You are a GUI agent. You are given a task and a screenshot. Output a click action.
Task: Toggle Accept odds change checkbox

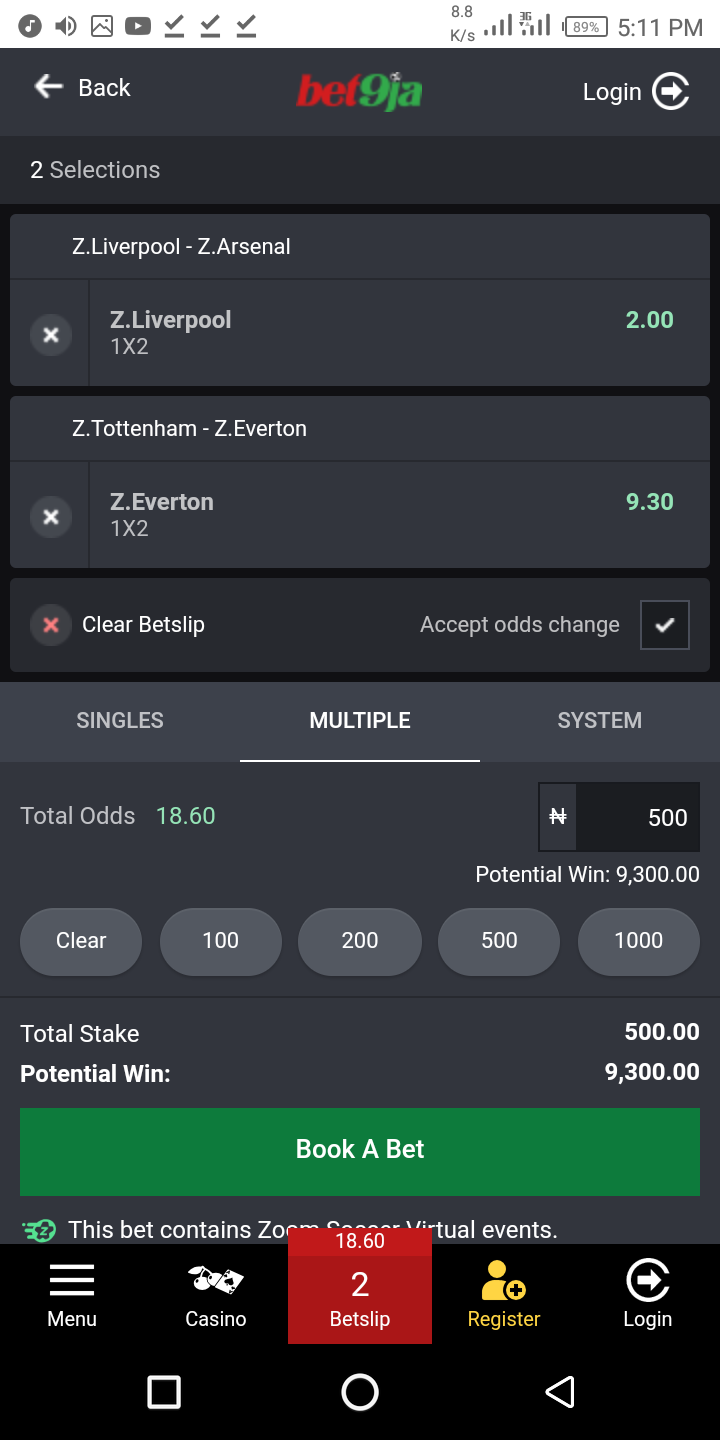665,625
